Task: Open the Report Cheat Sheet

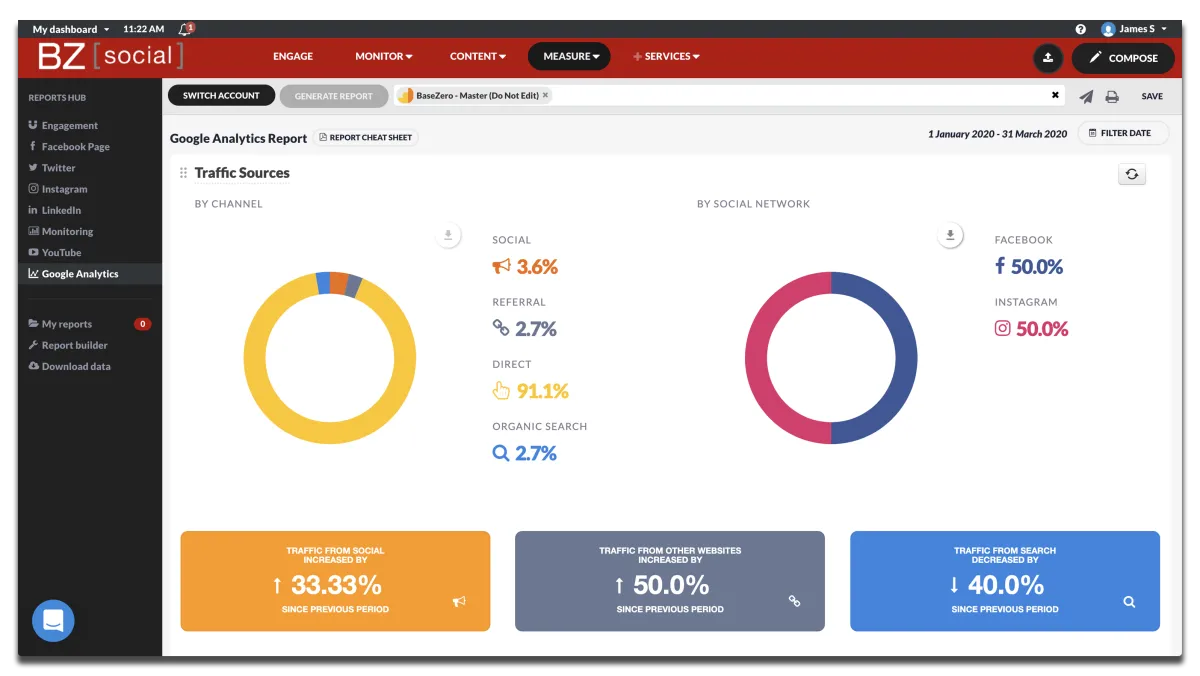Action: coord(365,137)
